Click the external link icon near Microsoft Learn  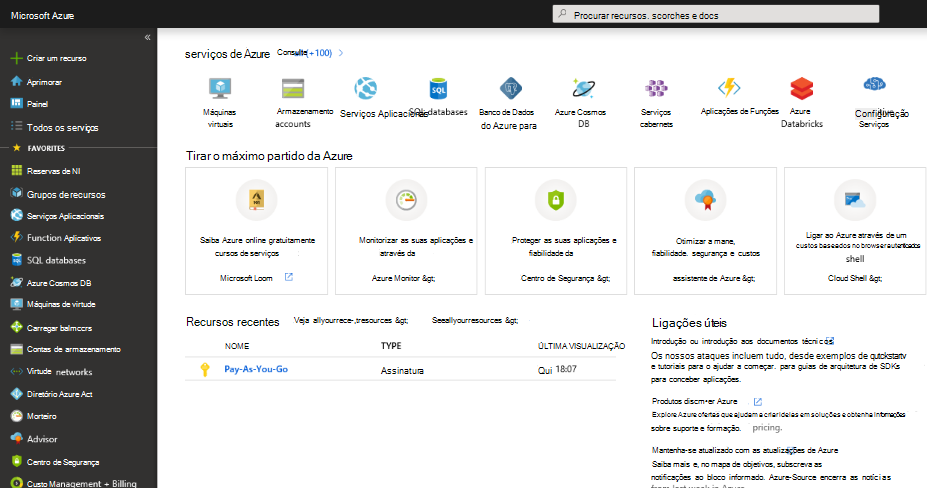[x=289, y=277]
